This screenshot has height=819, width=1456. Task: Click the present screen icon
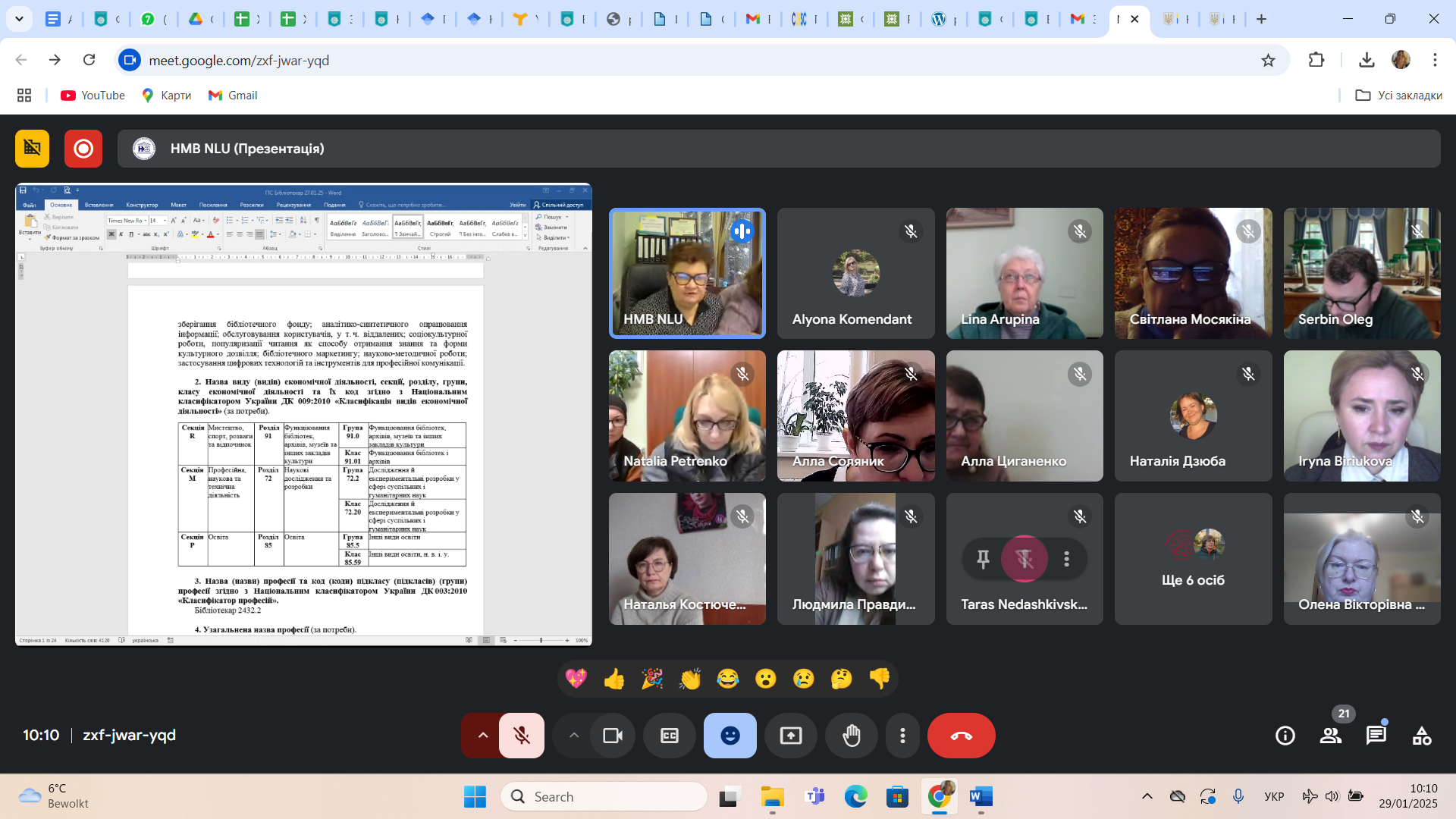pyautogui.click(x=791, y=736)
